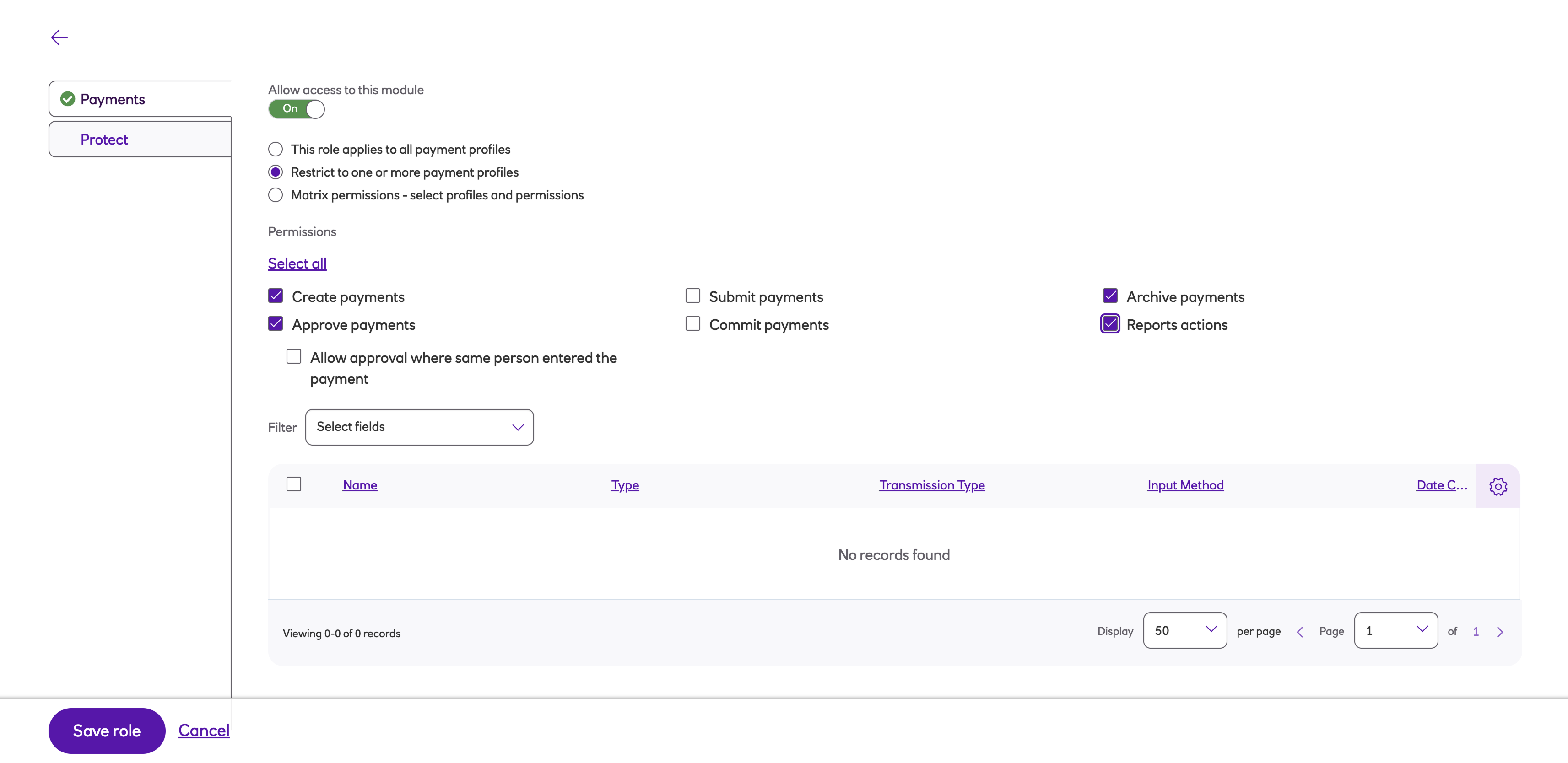Viewport: 1568px width, 763px height.
Task: Open the Page number dropdown
Action: click(x=1395, y=630)
